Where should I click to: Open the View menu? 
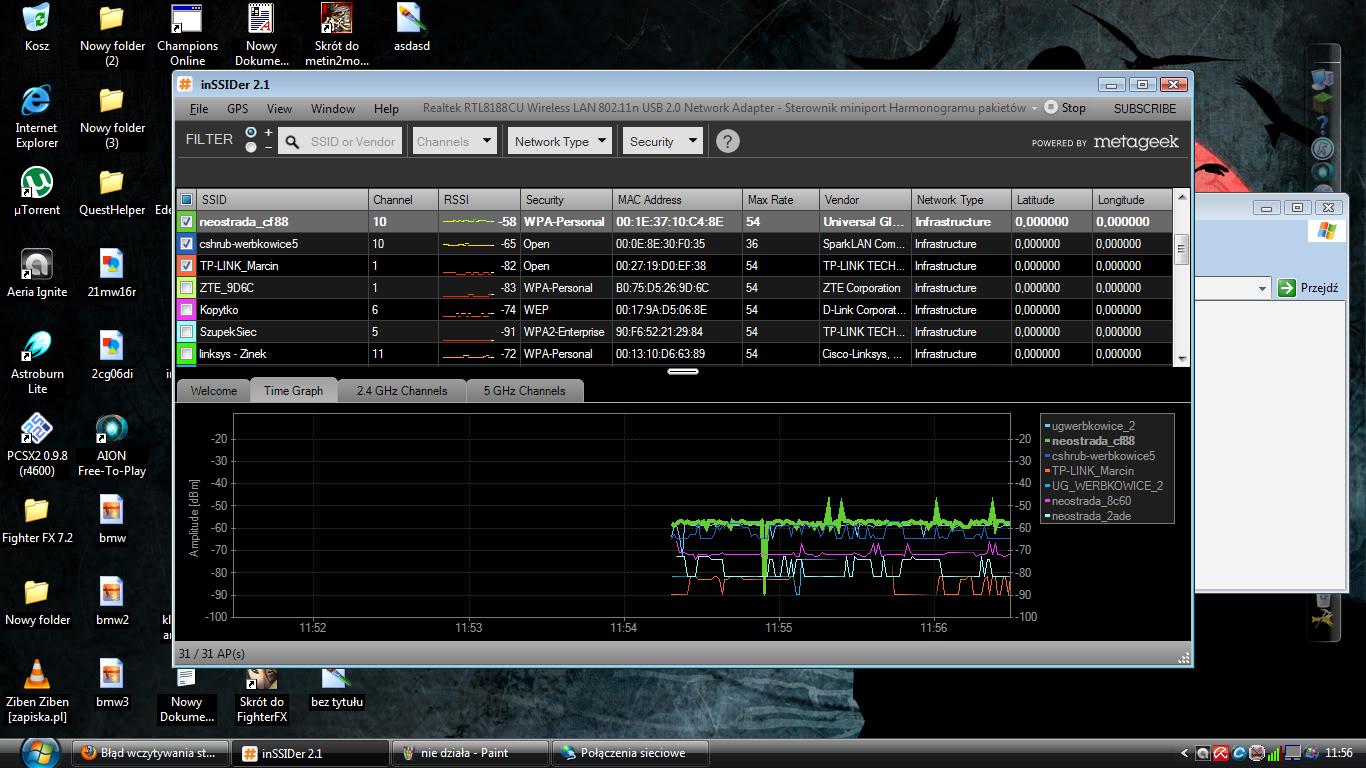(x=279, y=109)
